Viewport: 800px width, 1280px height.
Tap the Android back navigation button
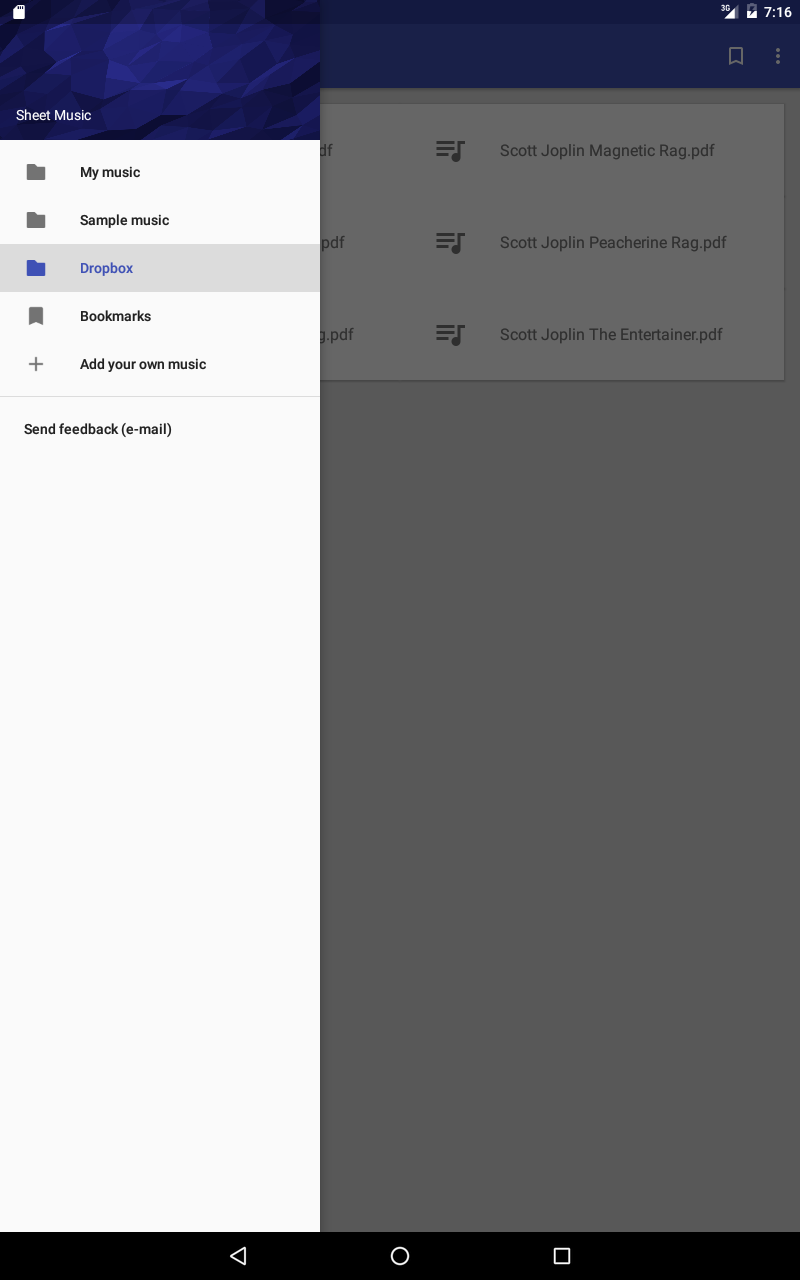[238, 1256]
